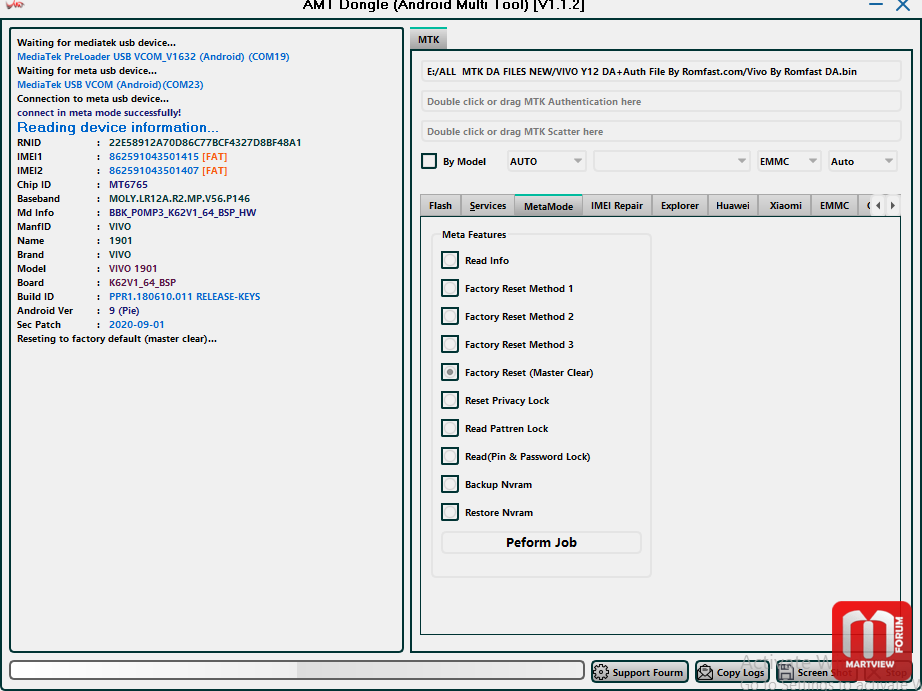
Task: Click the RNID value in log
Action: [205, 142]
